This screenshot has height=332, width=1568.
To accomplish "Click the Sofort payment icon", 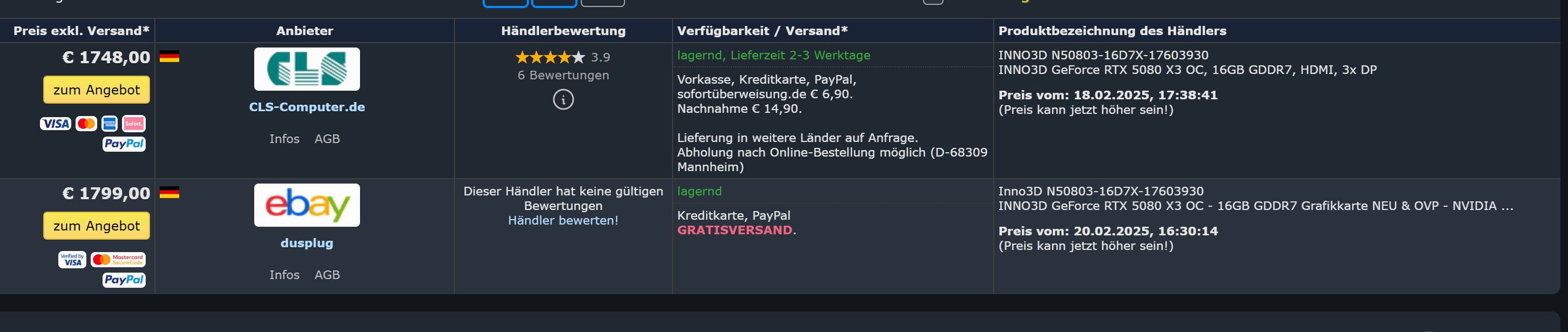I will pyautogui.click(x=134, y=124).
